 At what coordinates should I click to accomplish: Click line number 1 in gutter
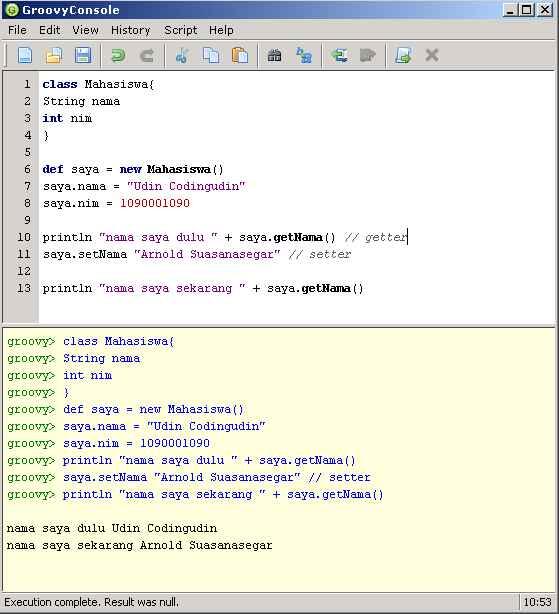pyautogui.click(x=27, y=84)
